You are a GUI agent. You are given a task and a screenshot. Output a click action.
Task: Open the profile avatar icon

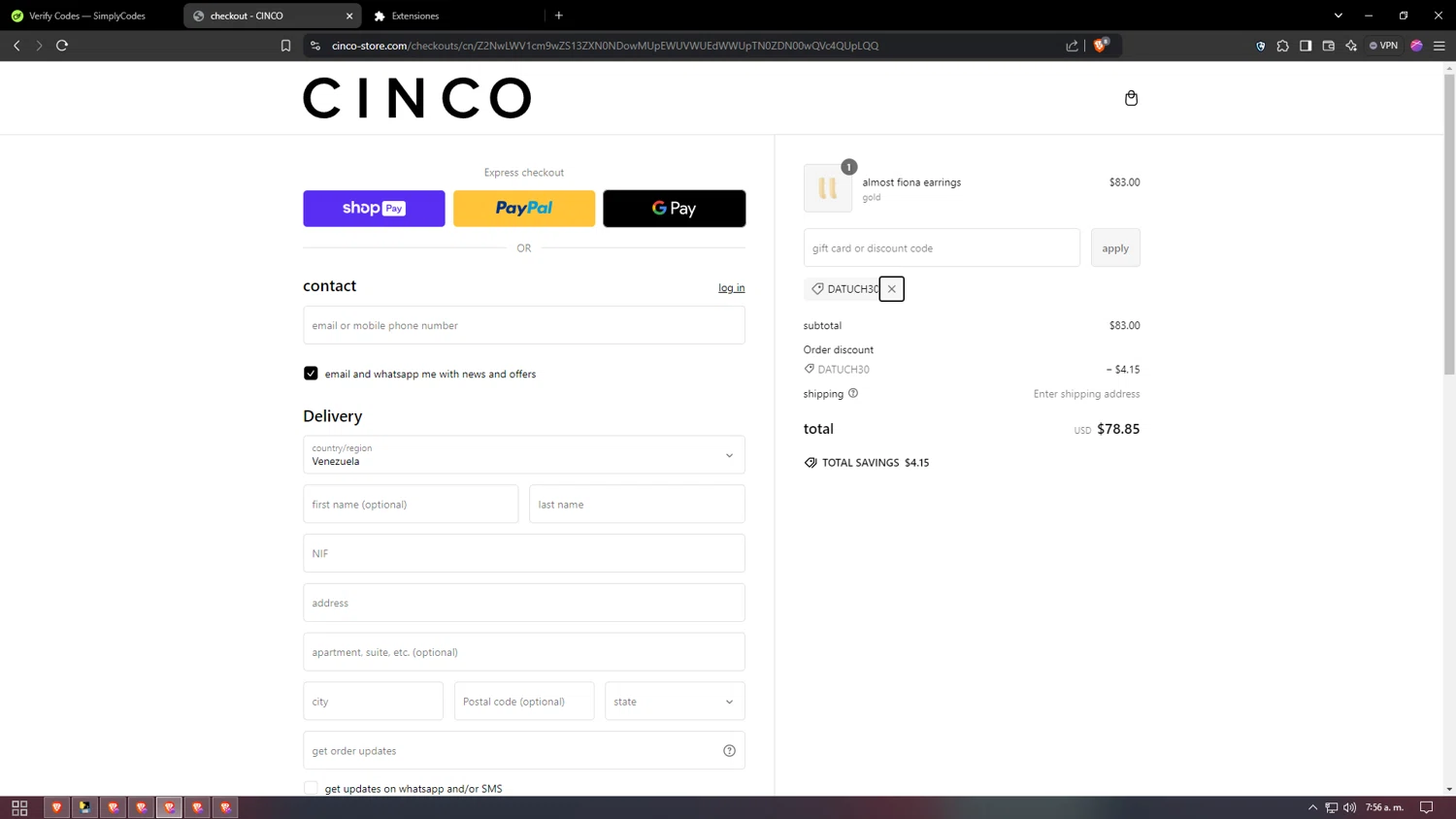[1416, 46]
